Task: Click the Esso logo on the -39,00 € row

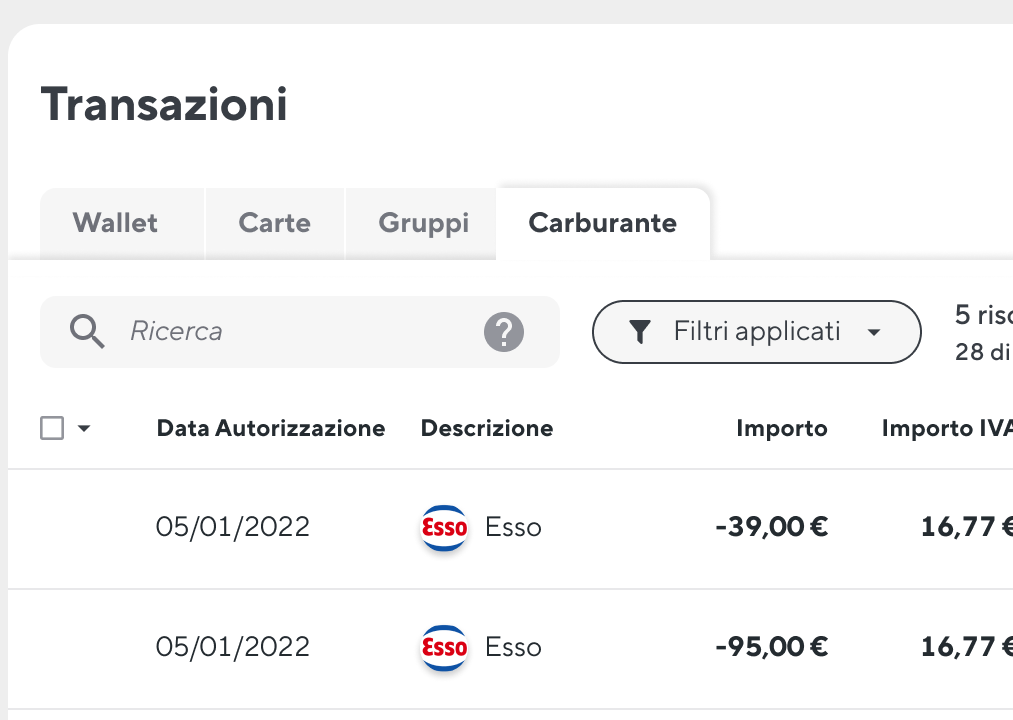Action: pos(444,527)
